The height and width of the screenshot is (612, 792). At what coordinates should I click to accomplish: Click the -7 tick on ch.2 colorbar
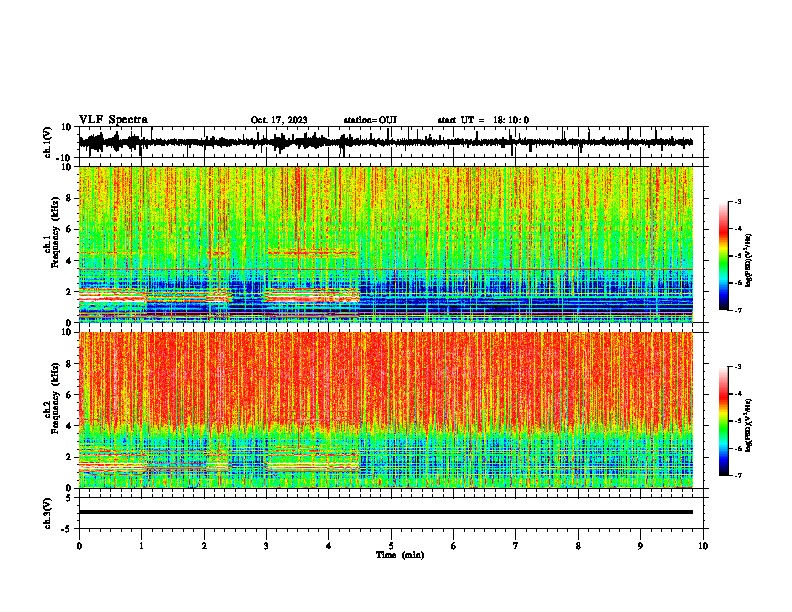tap(738, 475)
